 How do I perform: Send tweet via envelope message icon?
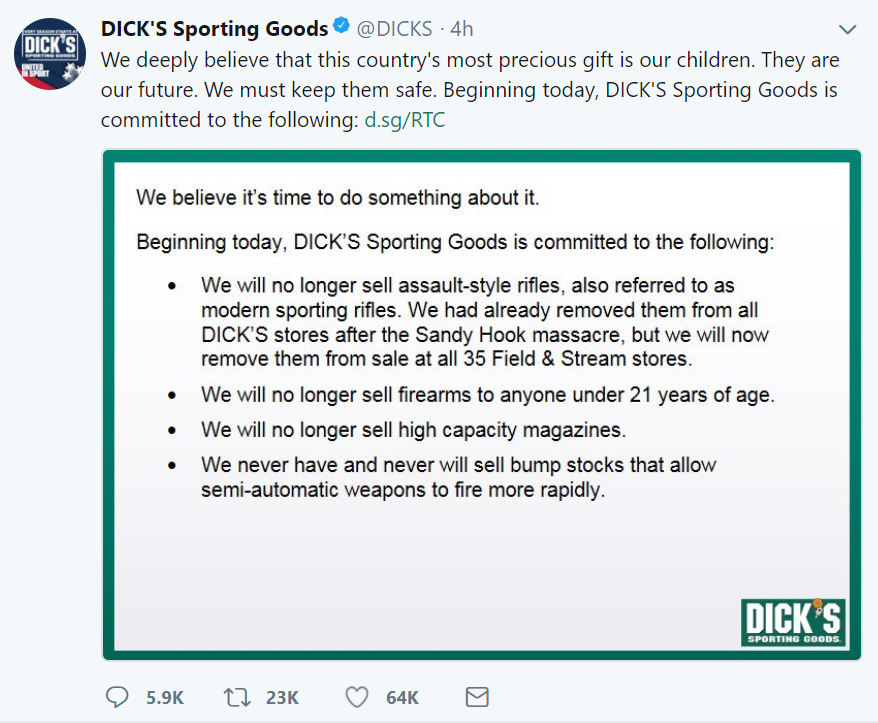(x=477, y=697)
